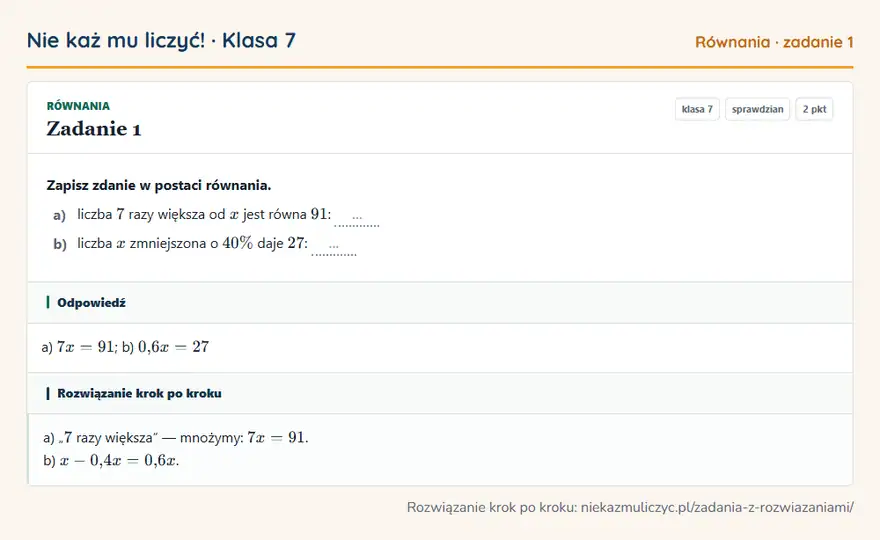The width and height of the screenshot is (880, 540).
Task: Click solution step b) 'x − 0,4x = 0,6x'
Action: (x=111, y=461)
